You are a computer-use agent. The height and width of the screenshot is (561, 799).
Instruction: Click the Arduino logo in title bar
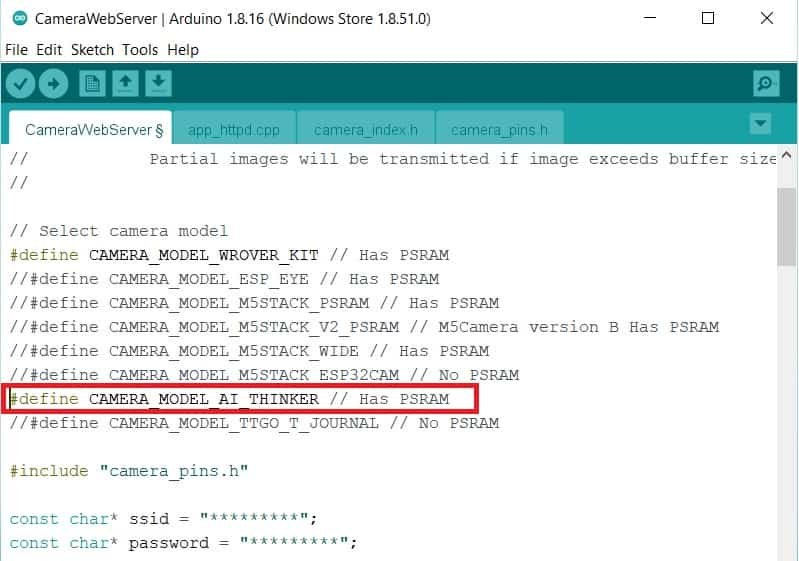click(19, 19)
